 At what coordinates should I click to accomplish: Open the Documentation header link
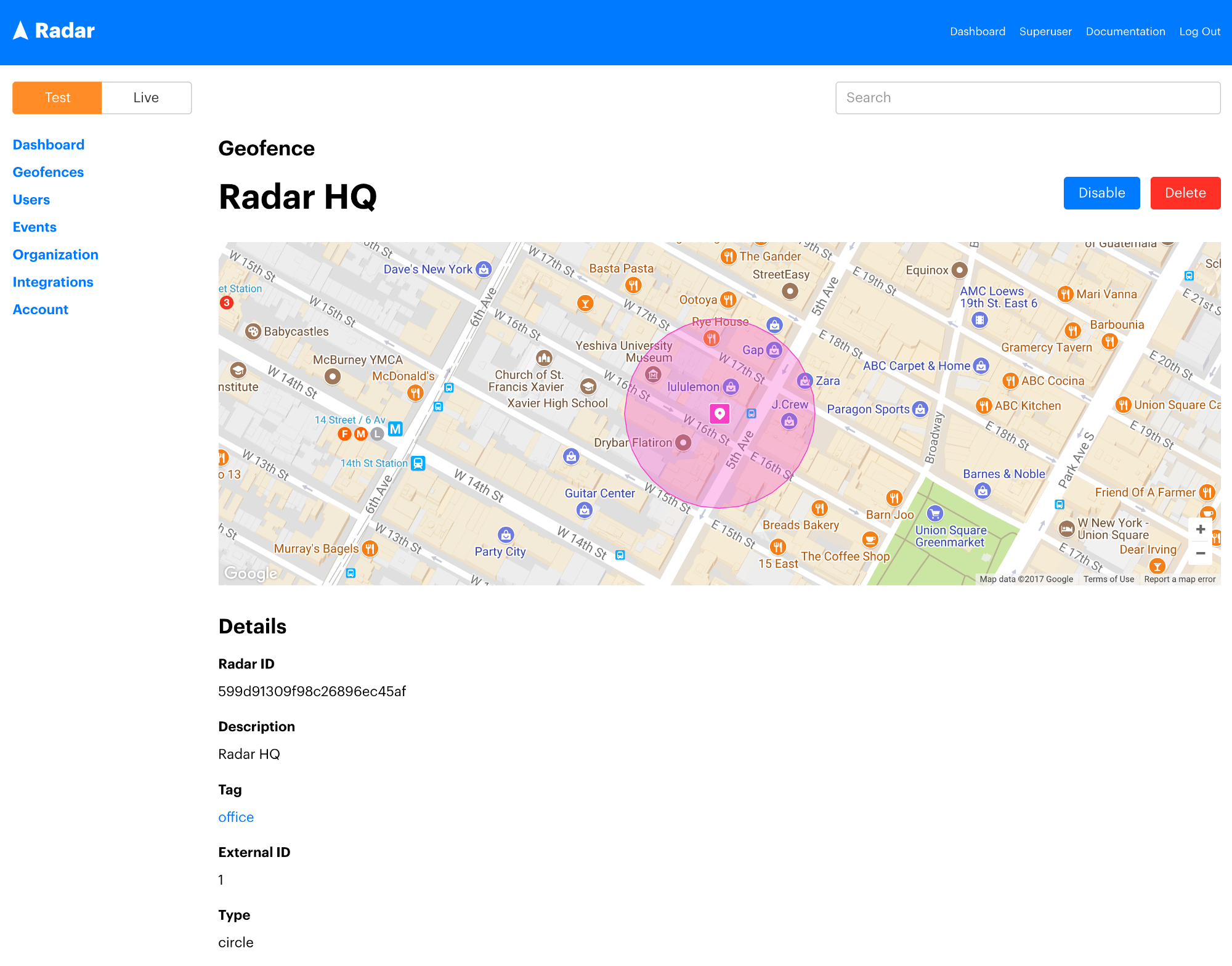pos(1125,31)
